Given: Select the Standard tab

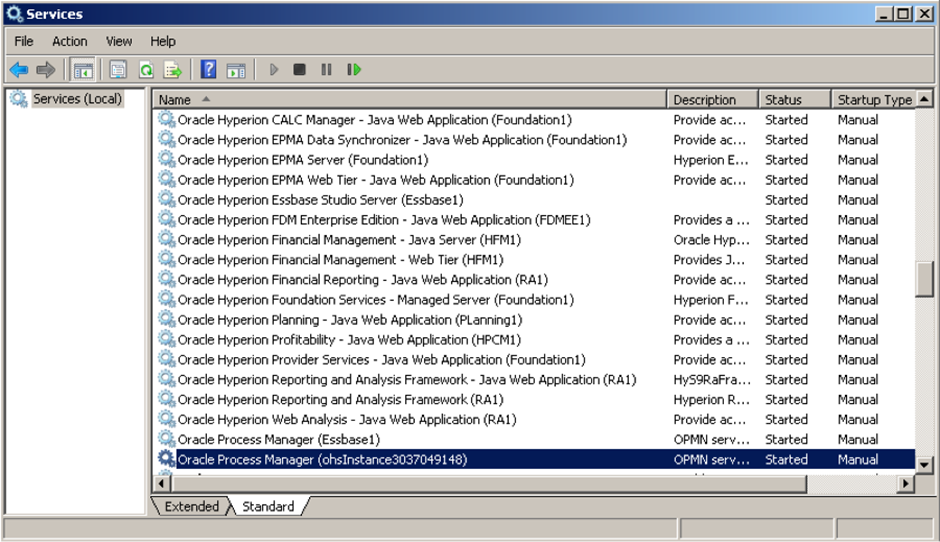Looking at the screenshot, I should point(268,506).
